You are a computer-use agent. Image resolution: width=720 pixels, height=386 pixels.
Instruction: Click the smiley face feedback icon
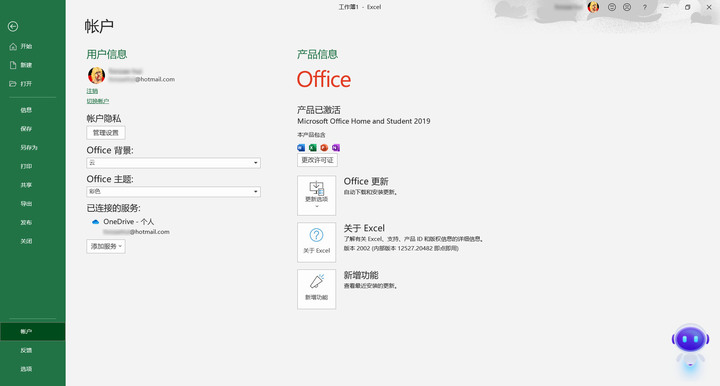click(x=612, y=7)
